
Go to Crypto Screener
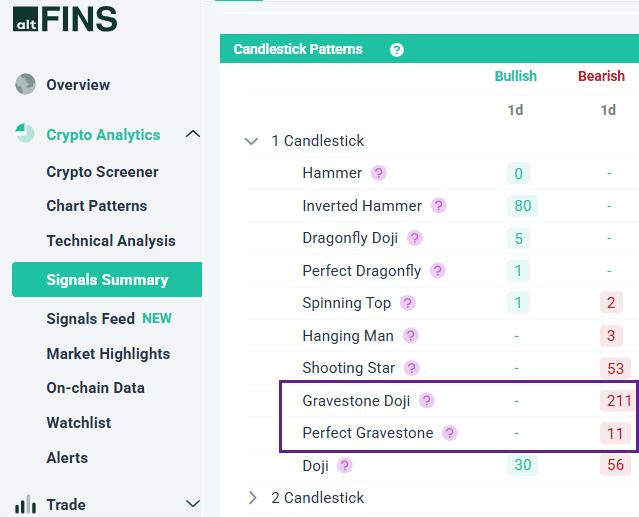102,172
